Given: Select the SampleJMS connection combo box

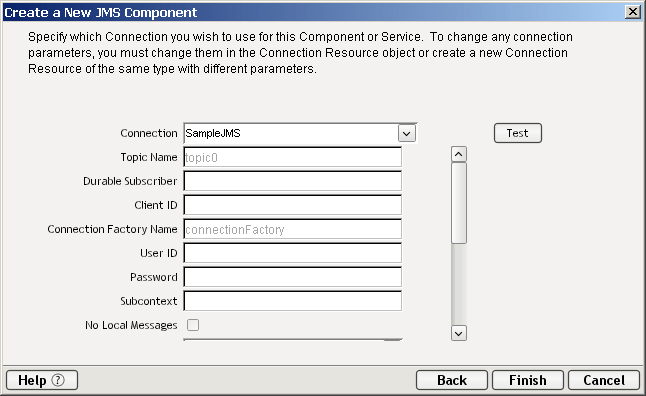Looking at the screenshot, I should [x=300, y=134].
